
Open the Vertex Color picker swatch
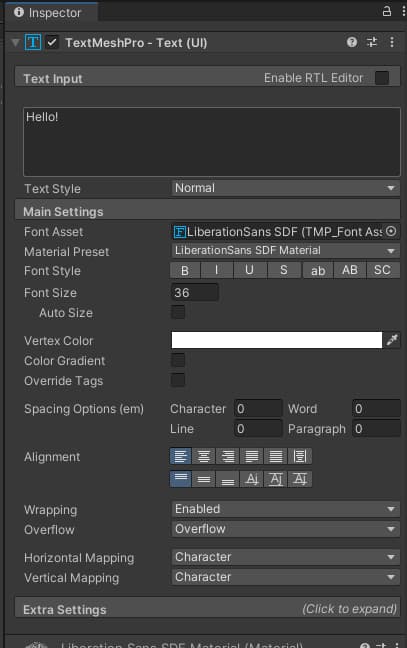(x=276, y=340)
